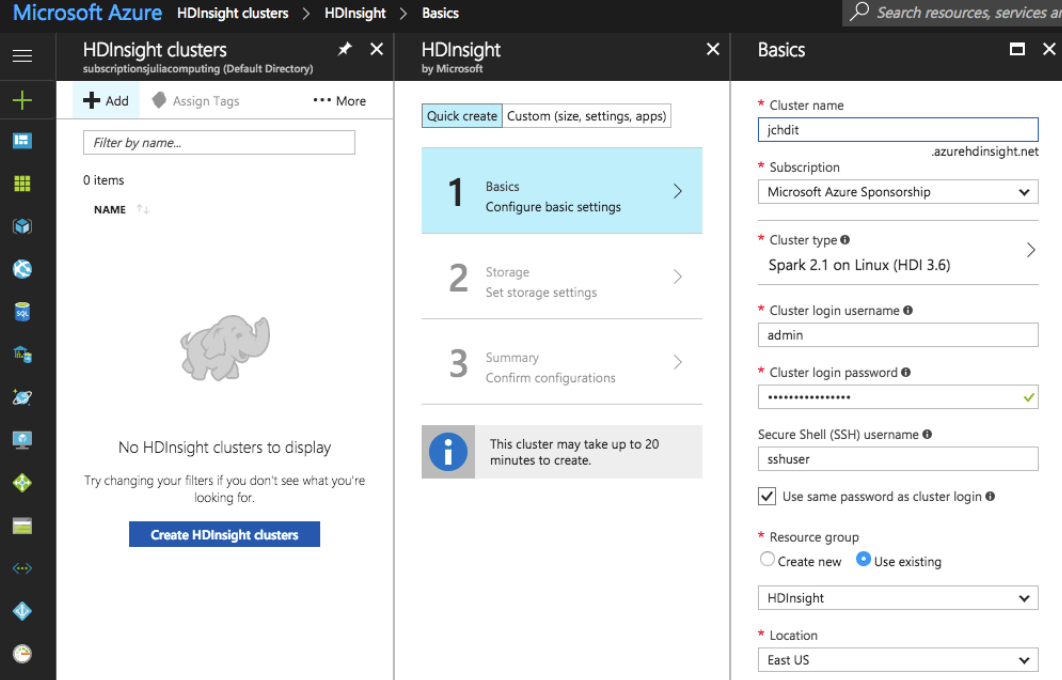1062x680 pixels.
Task: Open Storage accounts icon in sidebar
Action: click(22, 526)
